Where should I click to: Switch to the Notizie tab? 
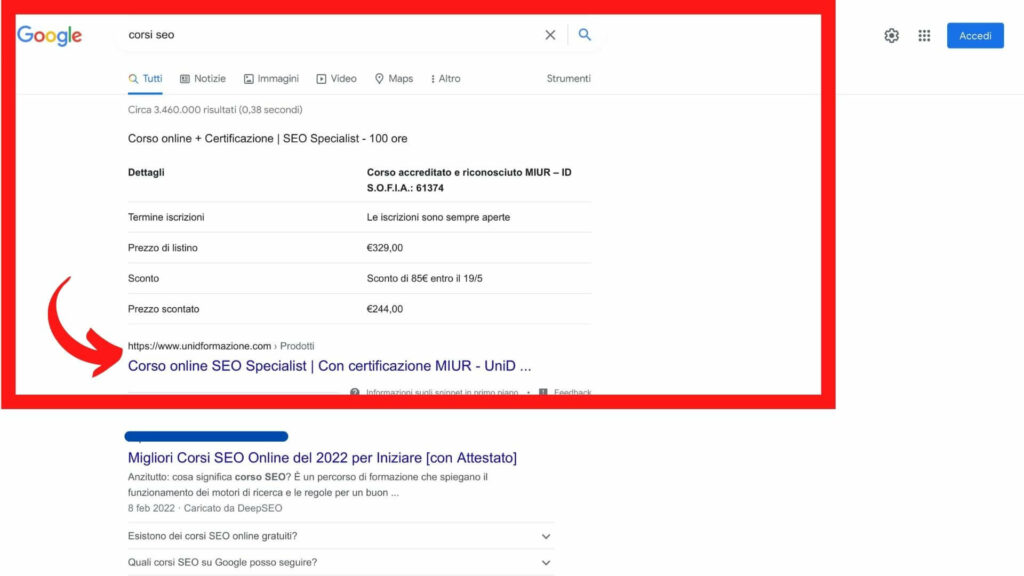point(202,79)
